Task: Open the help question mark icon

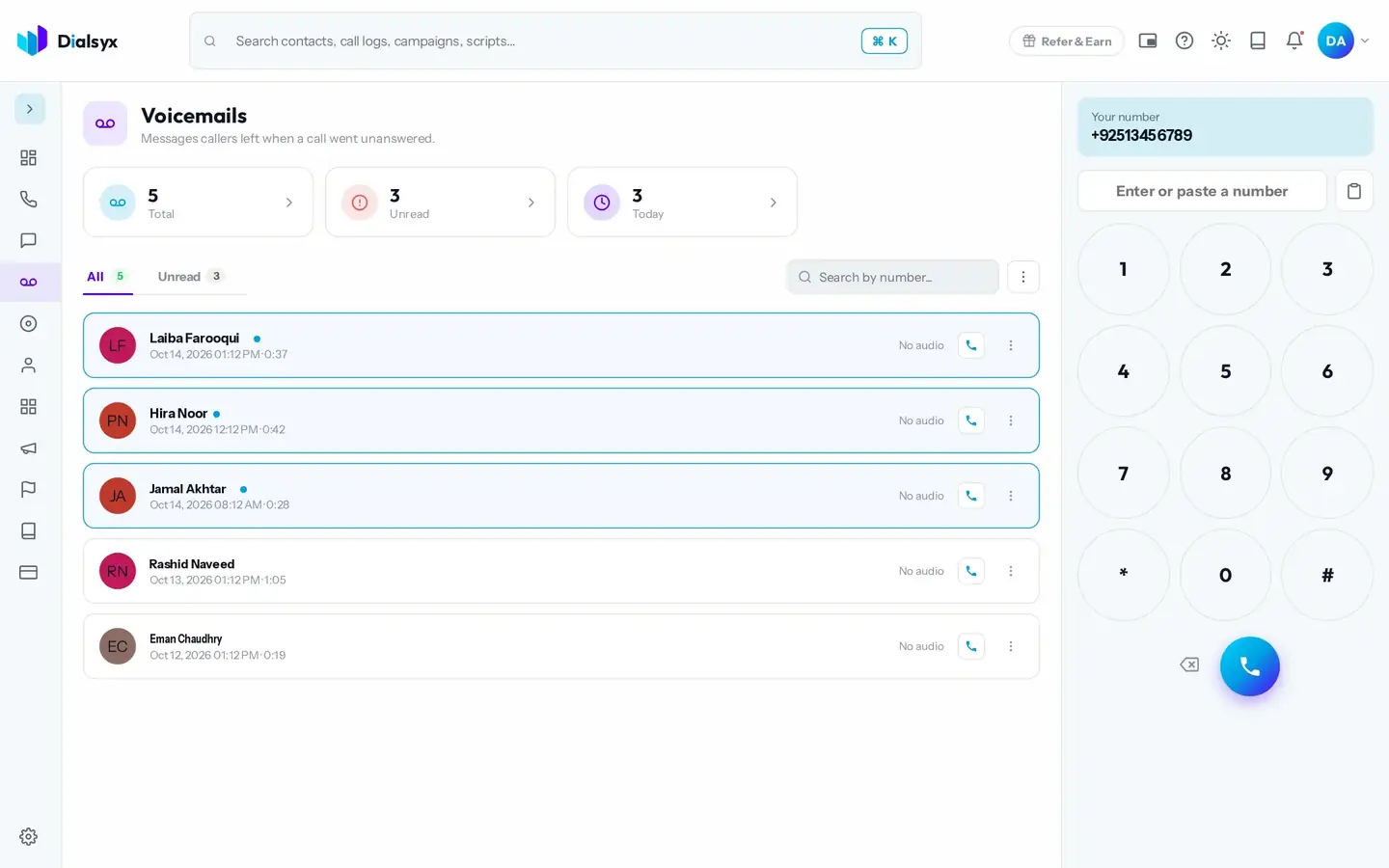Action: [x=1185, y=41]
